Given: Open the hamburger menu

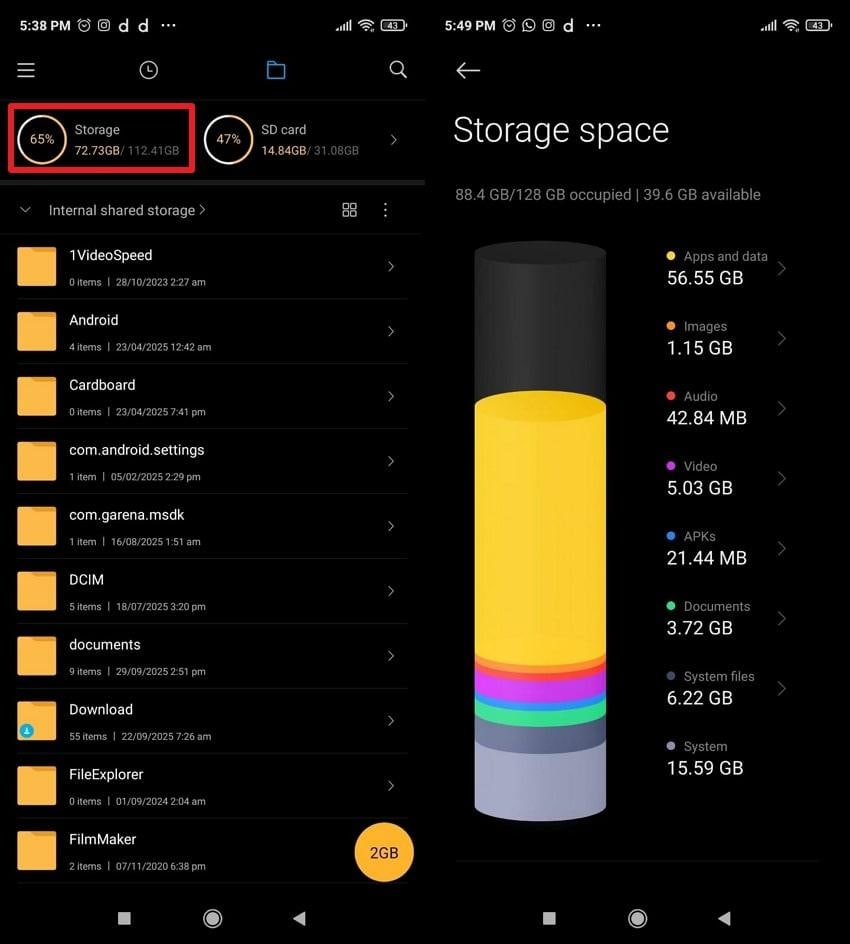Looking at the screenshot, I should [x=25, y=70].
